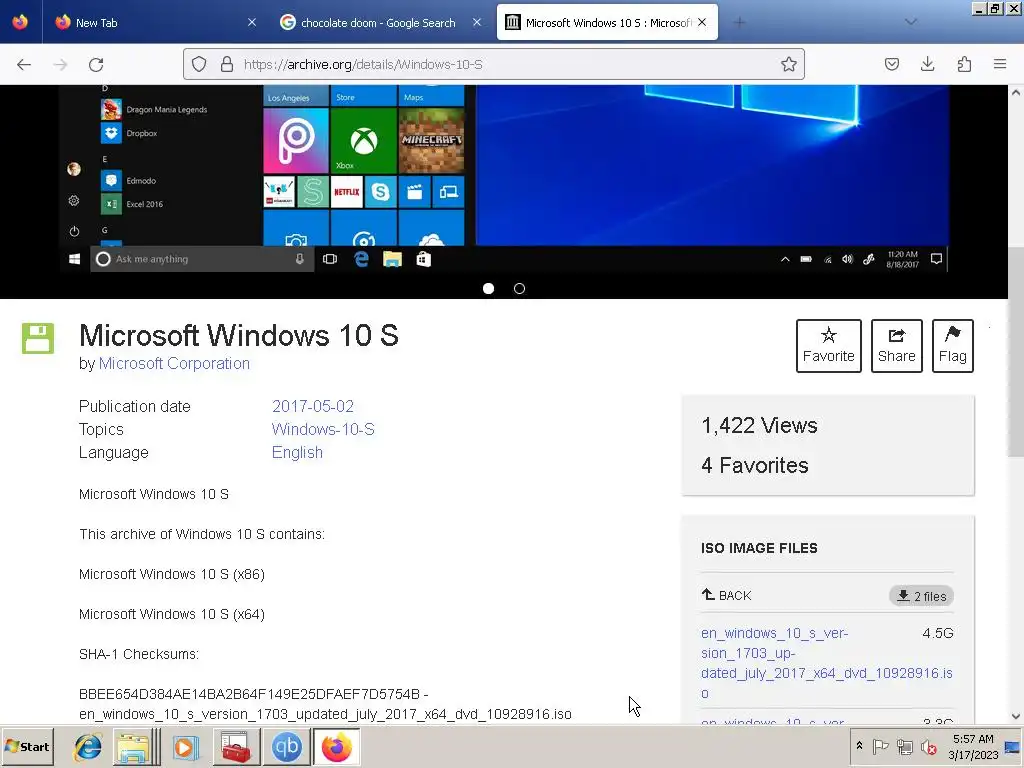Click the 4.5G file size text
The image size is (1024, 768).
tap(938, 633)
